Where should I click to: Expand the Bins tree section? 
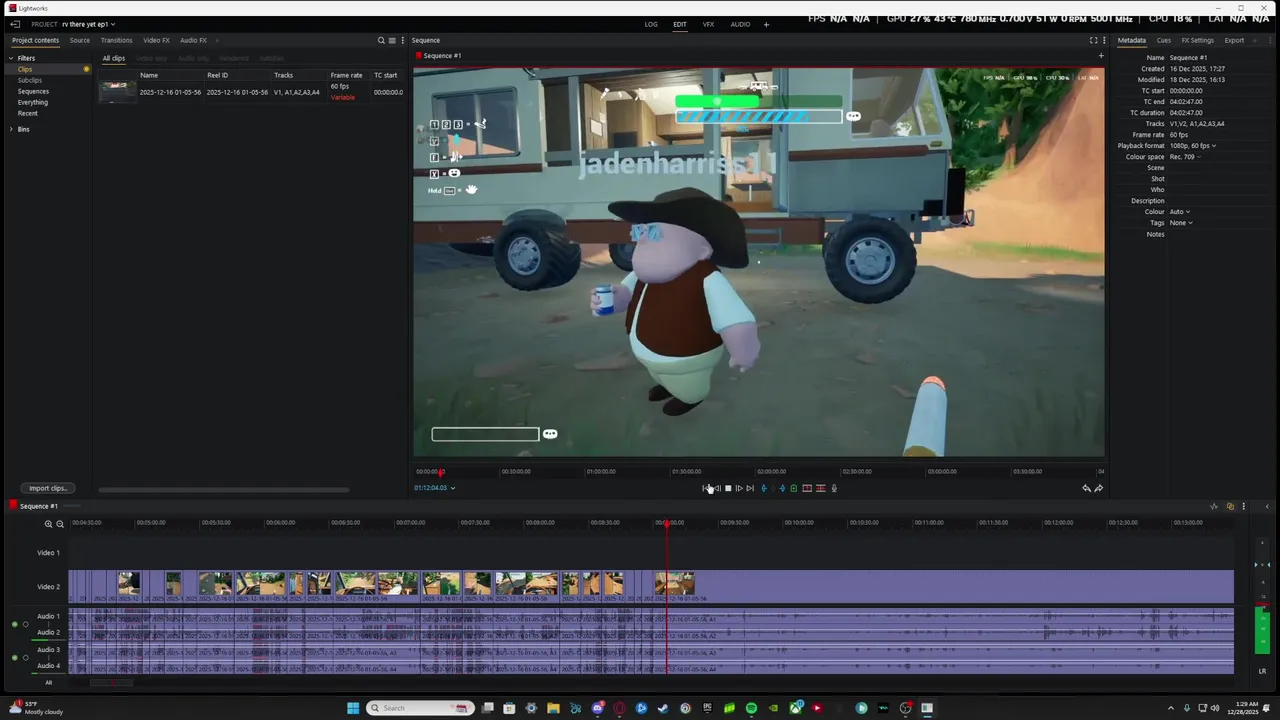coord(12,129)
